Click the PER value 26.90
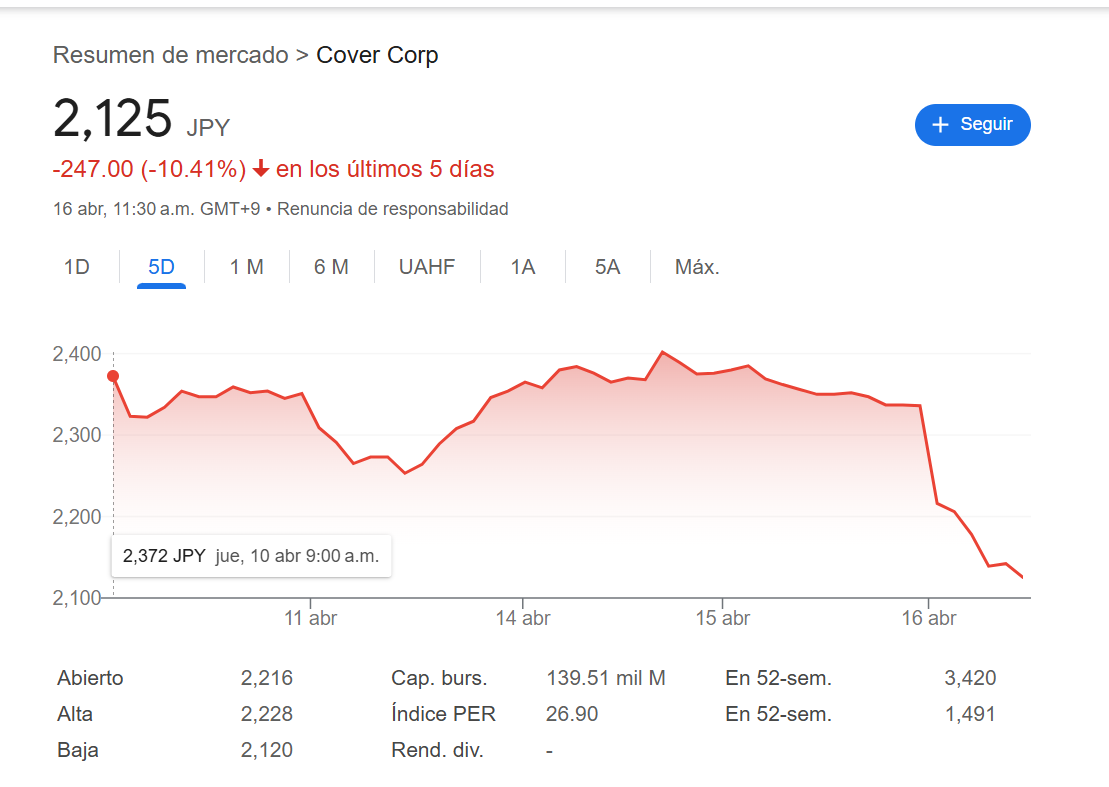Viewport: 1109px width, 787px height. click(571, 714)
